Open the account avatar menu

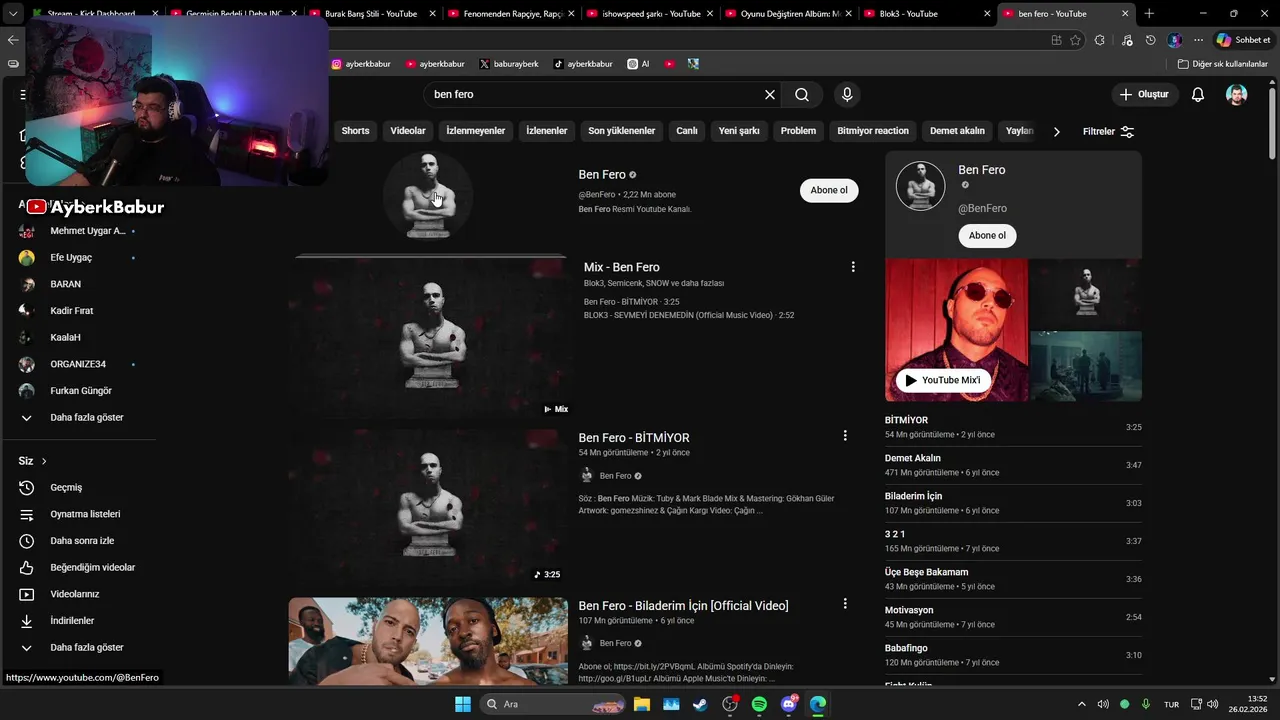tap(1237, 94)
